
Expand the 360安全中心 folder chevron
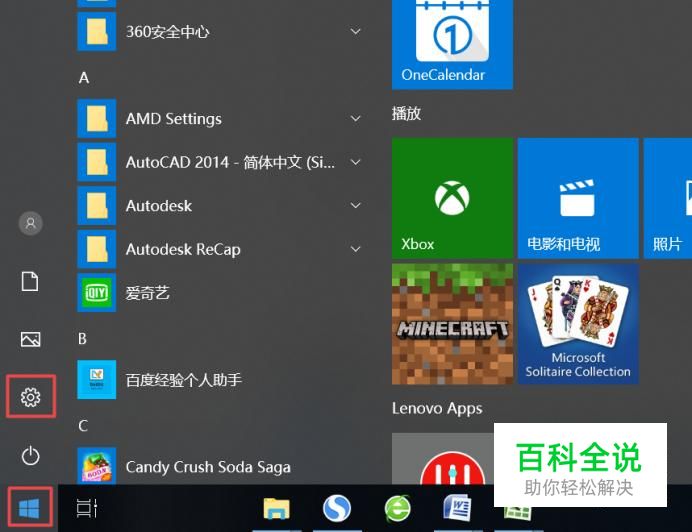(355, 32)
